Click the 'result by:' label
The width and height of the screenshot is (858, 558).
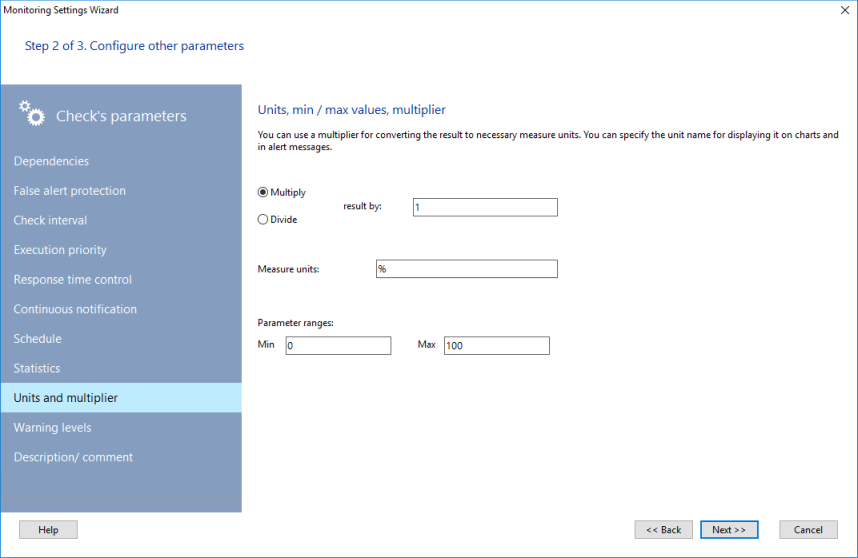362,206
